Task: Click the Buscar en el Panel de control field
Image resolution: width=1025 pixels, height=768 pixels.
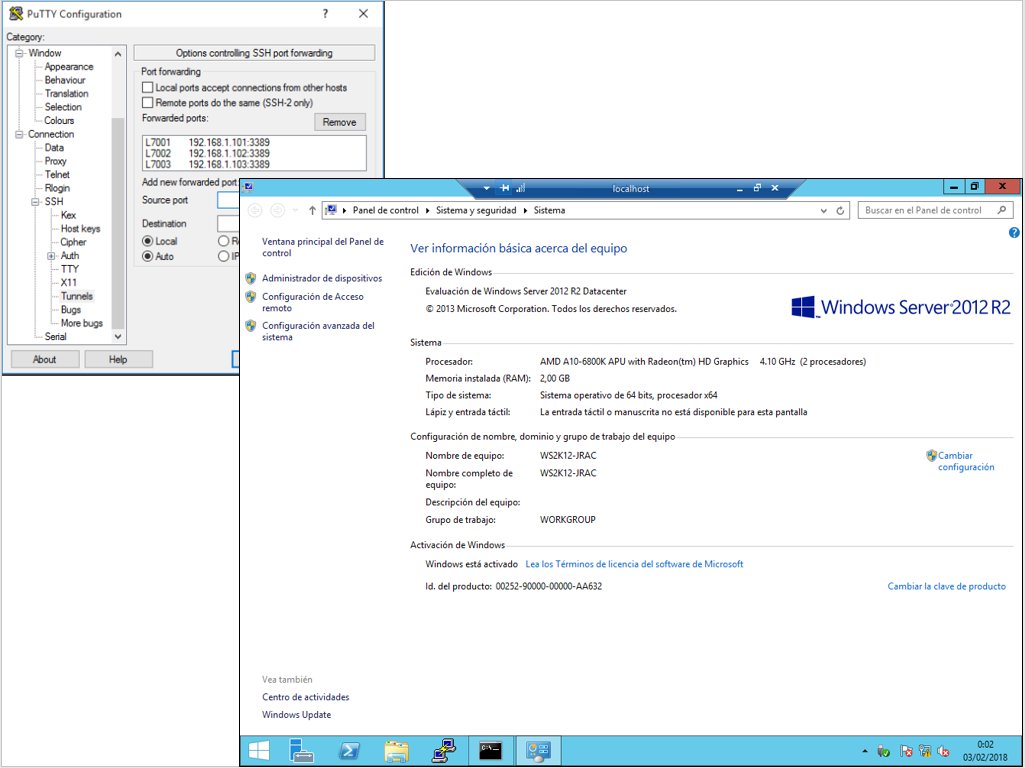Action: point(935,210)
